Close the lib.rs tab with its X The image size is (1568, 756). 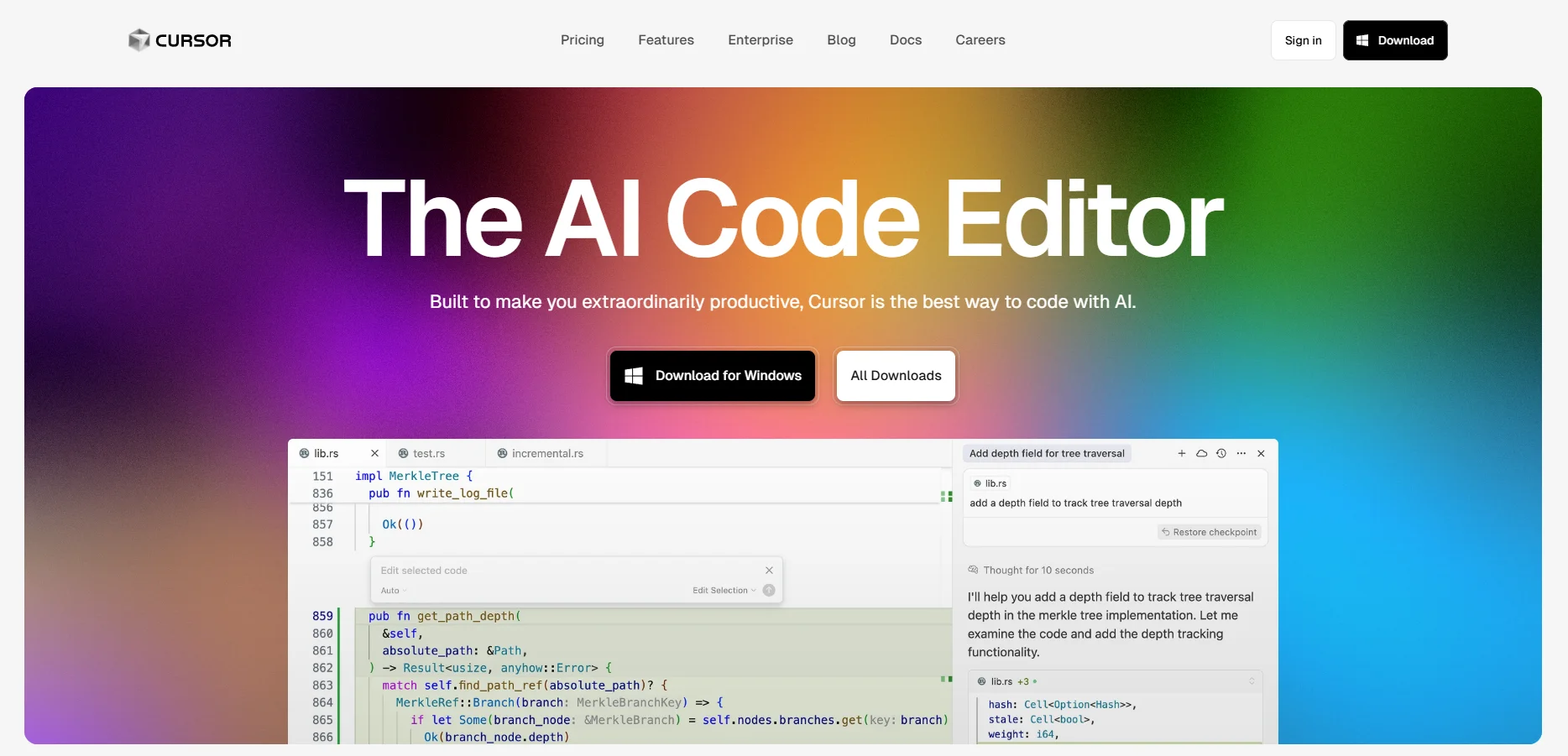pyautogui.click(x=374, y=453)
